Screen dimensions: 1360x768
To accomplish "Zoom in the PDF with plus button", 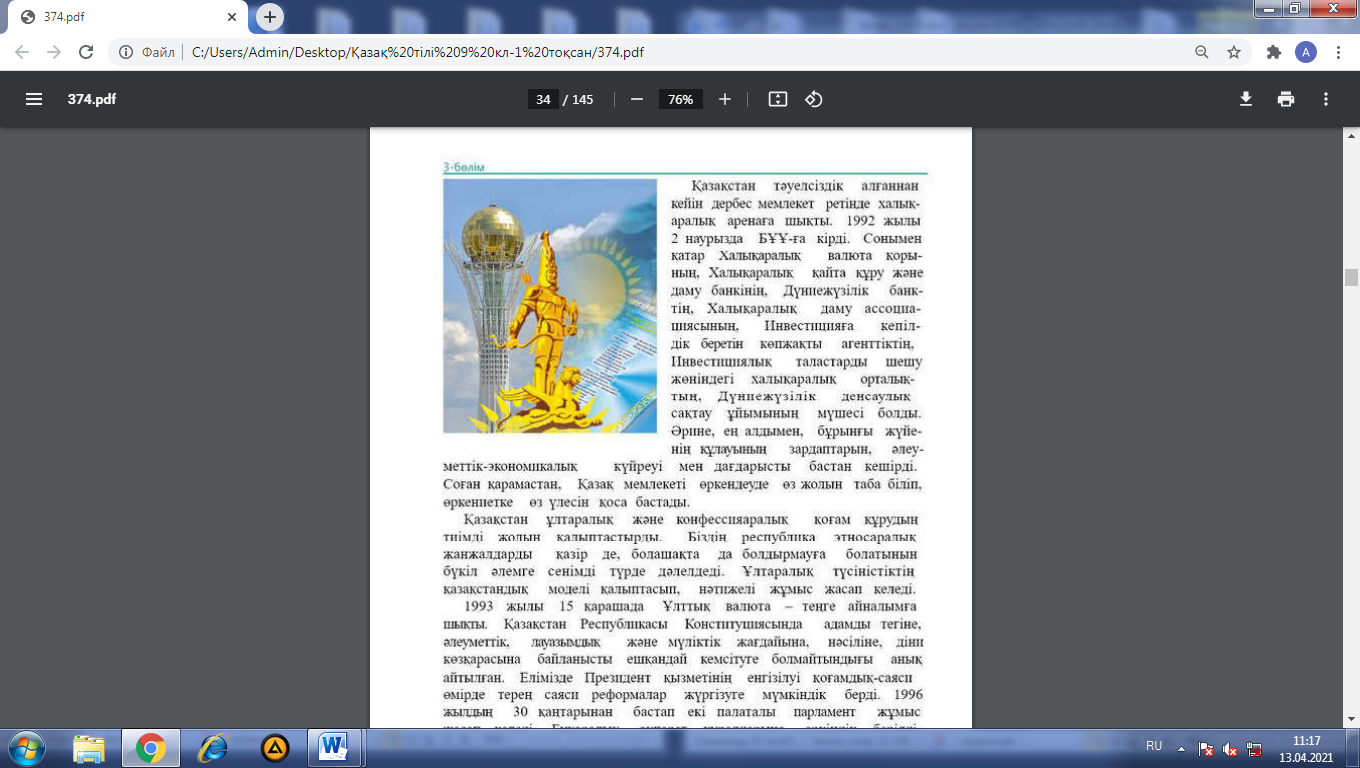I will coord(725,99).
